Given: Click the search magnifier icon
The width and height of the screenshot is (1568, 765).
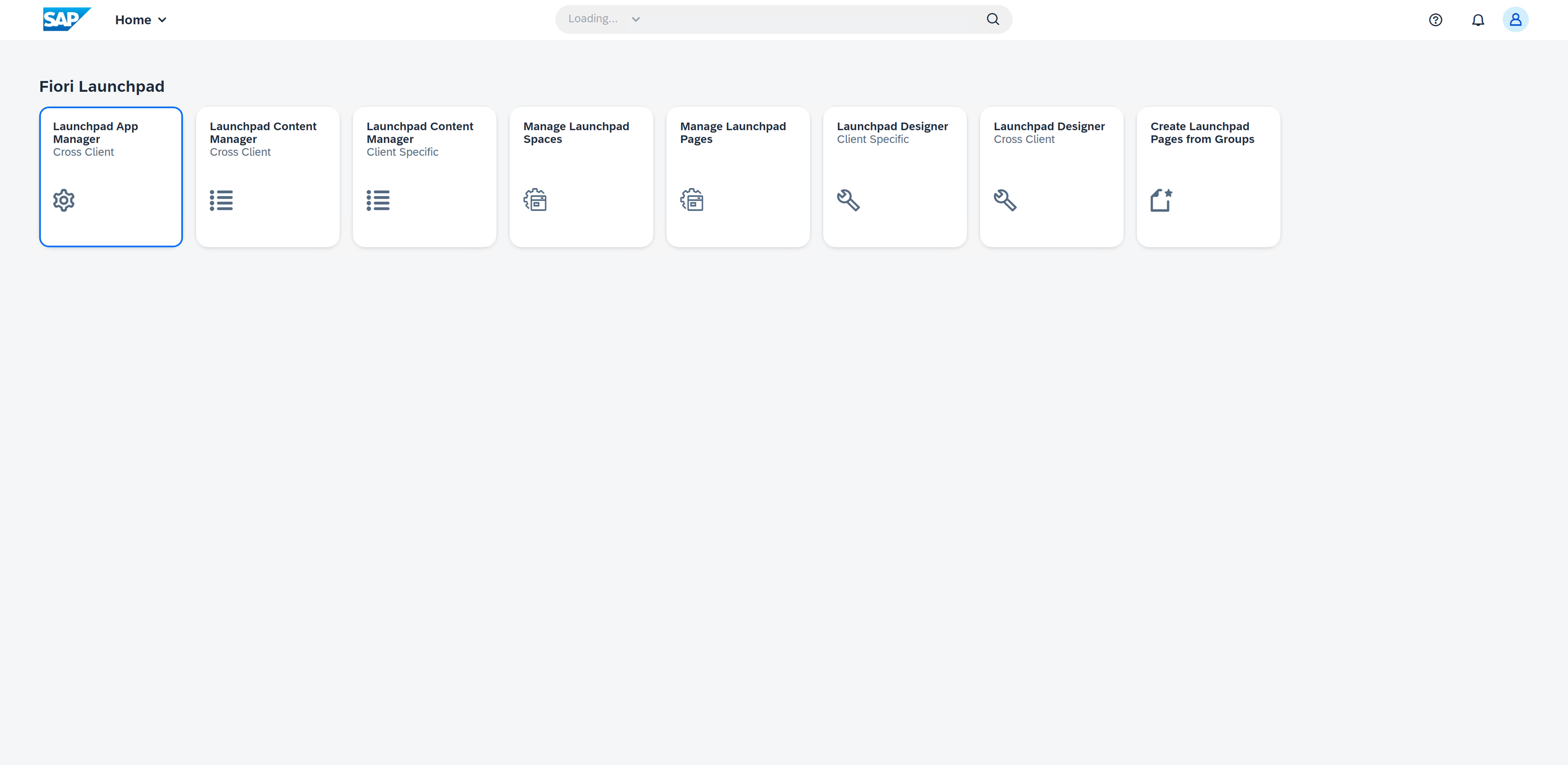Looking at the screenshot, I should pos(992,19).
